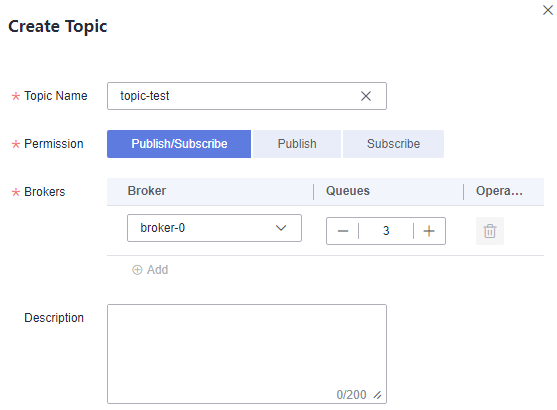Click the queues number value 3
Viewport: 557px width, 410px height.
point(386,231)
